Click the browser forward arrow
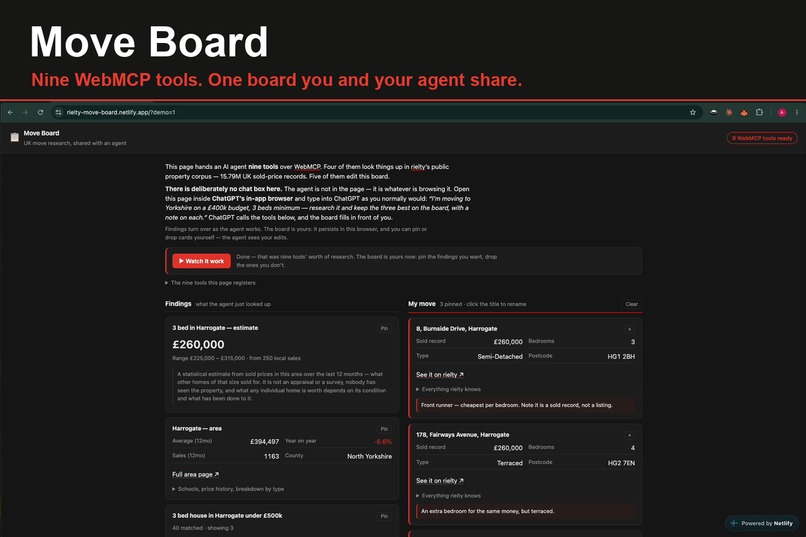This screenshot has width=806, height=537. click(x=25, y=112)
